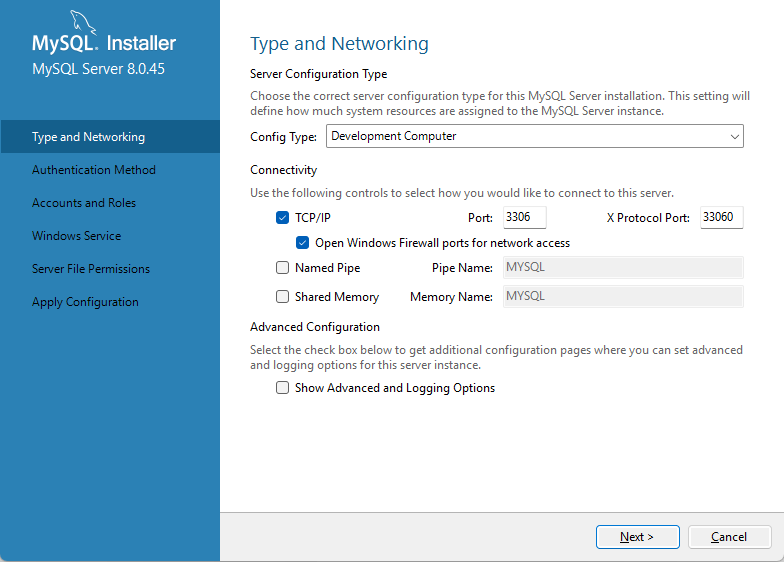Image resolution: width=784 pixels, height=562 pixels.
Task: Click the Connectivity section label
Action: pyautogui.click(x=284, y=170)
